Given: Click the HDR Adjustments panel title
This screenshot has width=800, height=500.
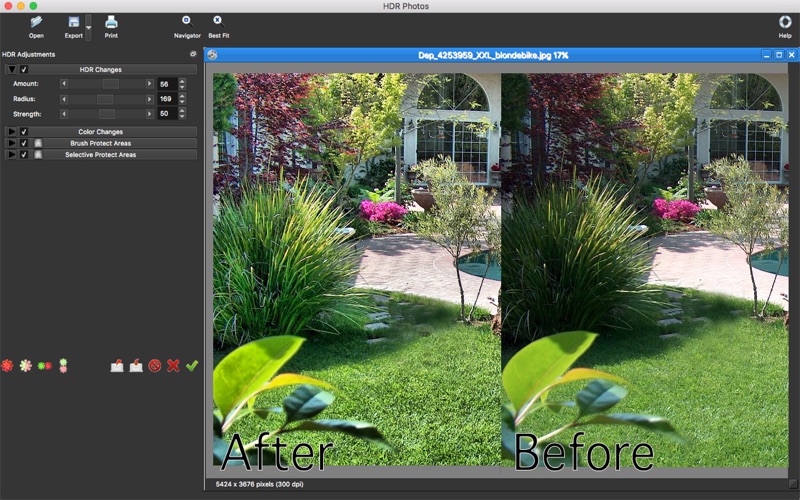Looking at the screenshot, I should point(29,54).
